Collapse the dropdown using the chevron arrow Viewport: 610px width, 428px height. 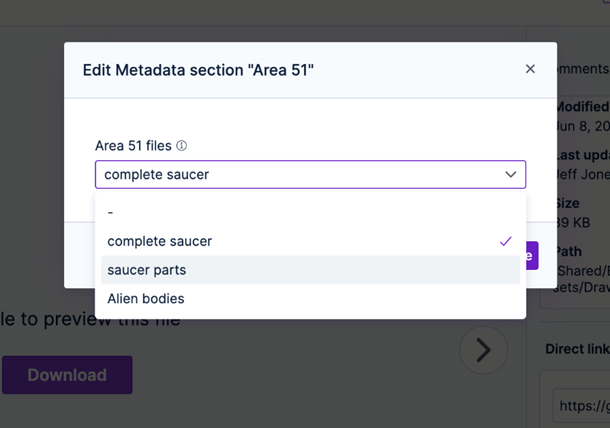click(x=511, y=175)
